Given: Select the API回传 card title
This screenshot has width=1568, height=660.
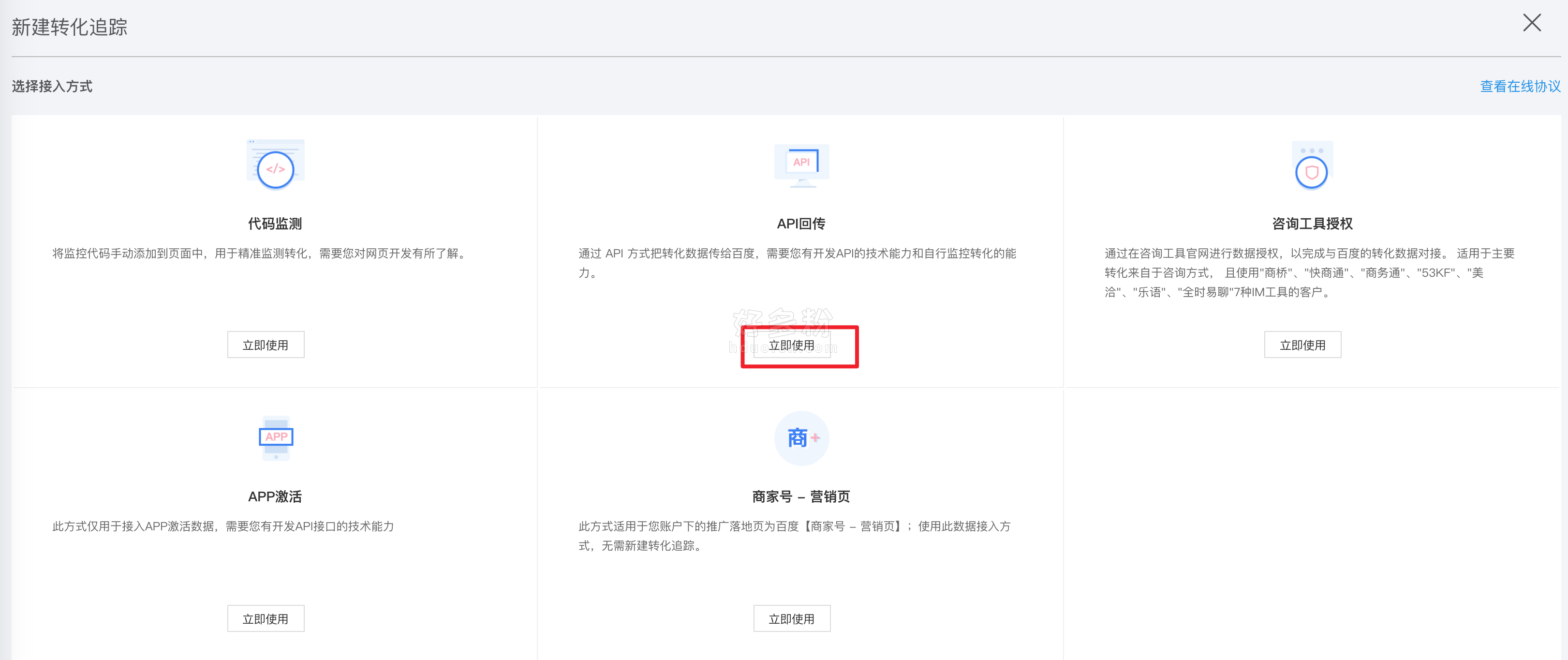Looking at the screenshot, I should click(x=801, y=224).
